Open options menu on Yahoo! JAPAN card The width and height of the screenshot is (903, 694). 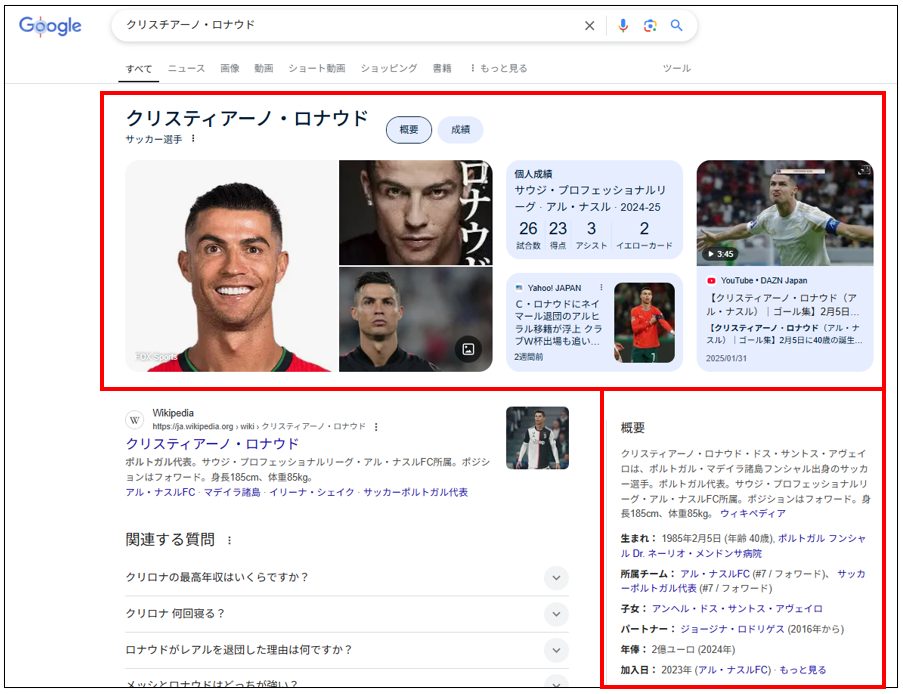pyautogui.click(x=601, y=287)
